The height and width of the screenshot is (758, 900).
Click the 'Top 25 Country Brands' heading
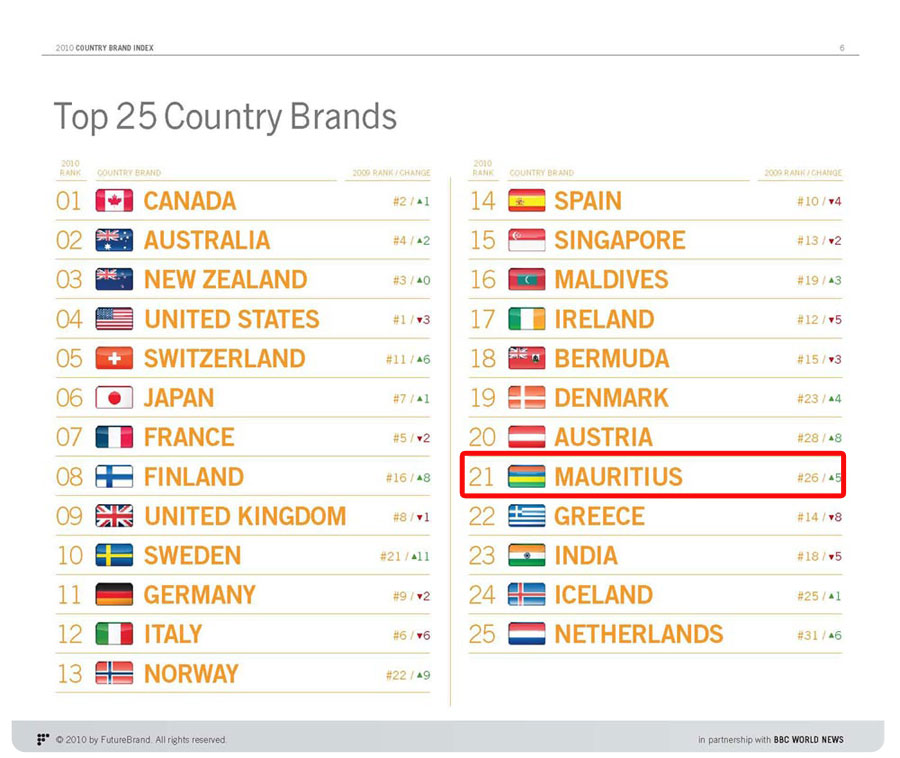coord(225,117)
